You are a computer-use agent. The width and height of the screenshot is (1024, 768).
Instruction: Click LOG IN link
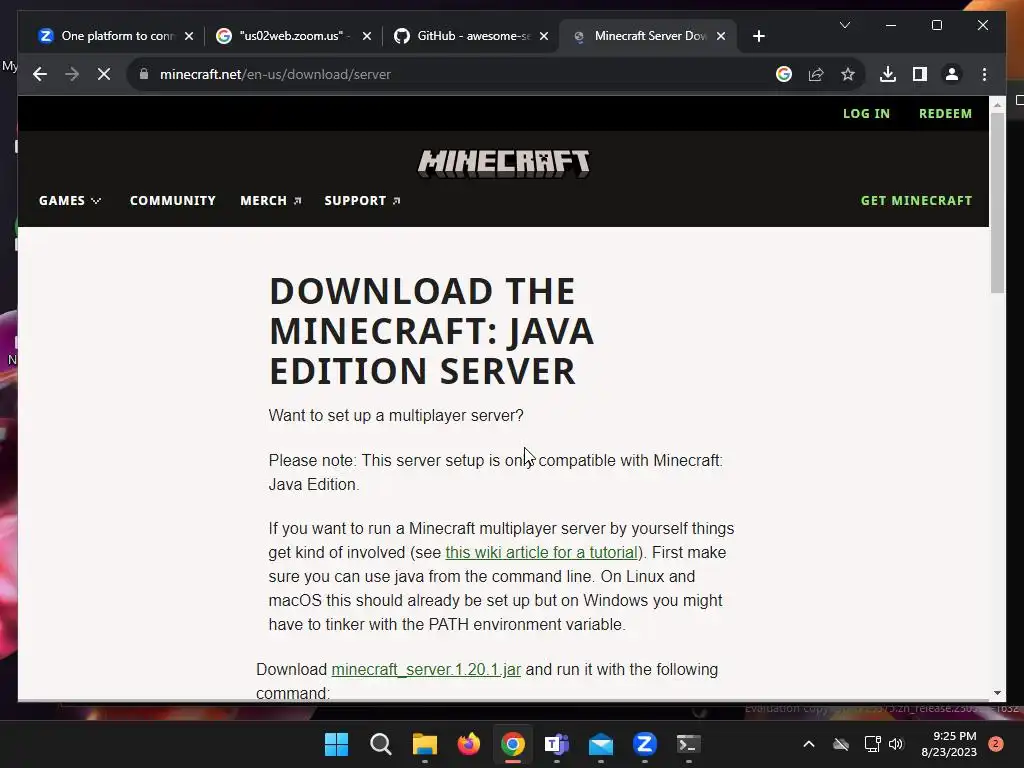pyautogui.click(x=866, y=114)
